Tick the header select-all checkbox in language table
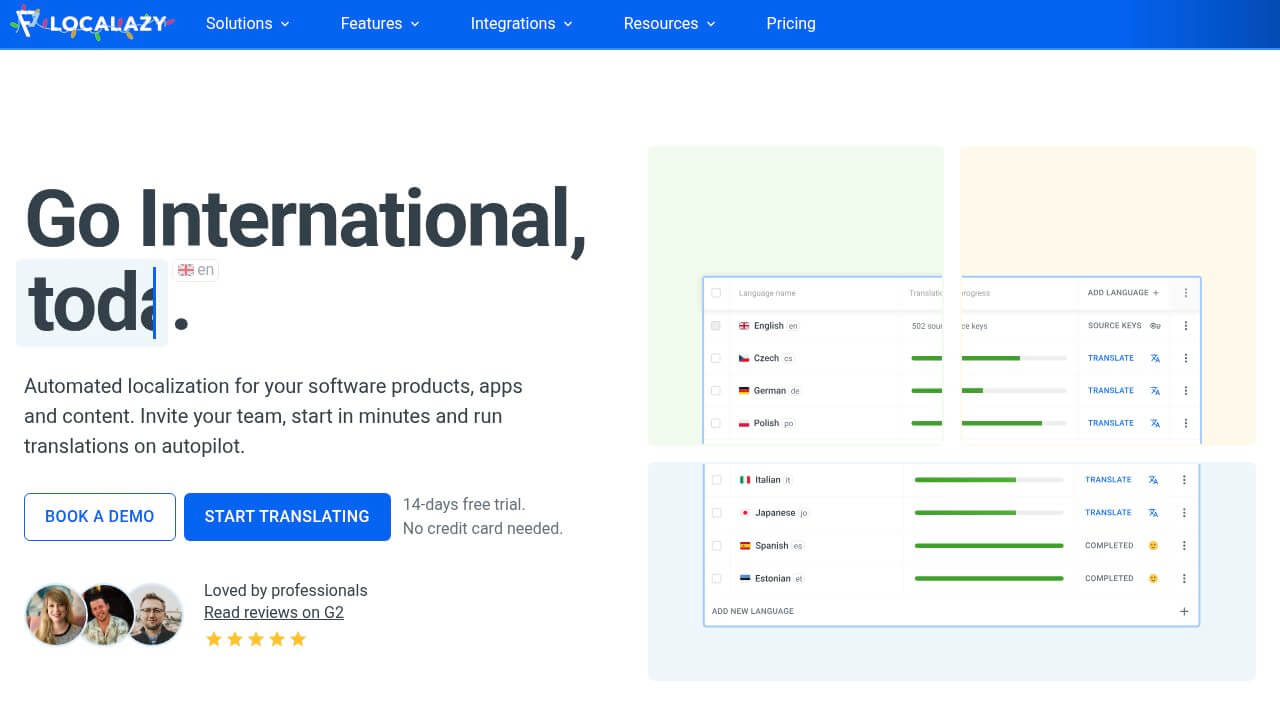 pos(716,293)
